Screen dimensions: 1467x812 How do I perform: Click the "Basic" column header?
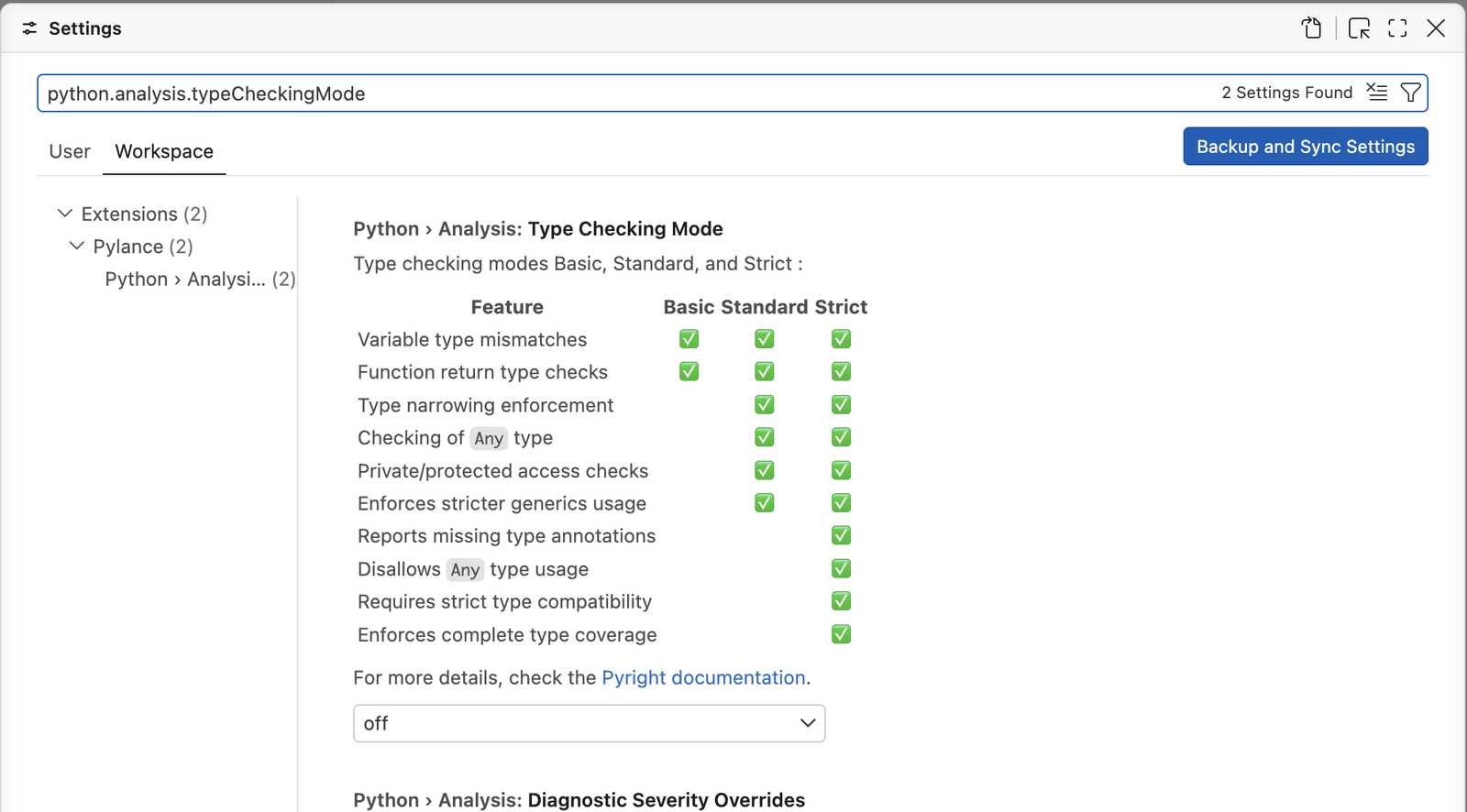coord(689,307)
